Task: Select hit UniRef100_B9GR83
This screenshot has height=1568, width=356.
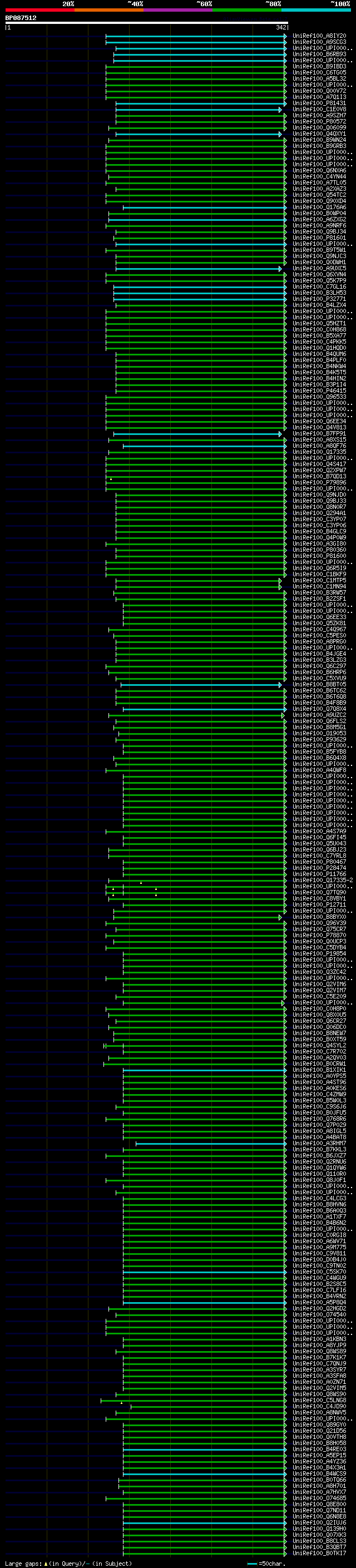Action: pyautogui.click(x=319, y=146)
